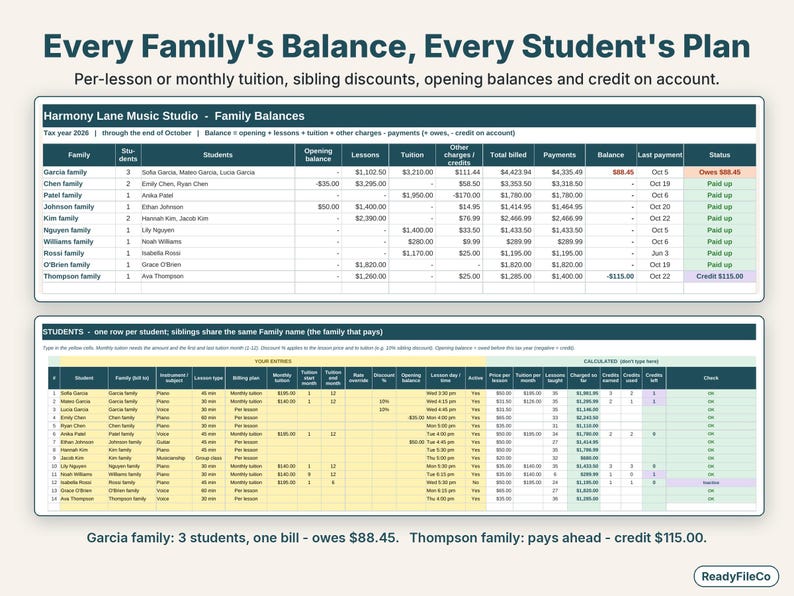Select the "Musicianship" instrument cell

point(174,458)
